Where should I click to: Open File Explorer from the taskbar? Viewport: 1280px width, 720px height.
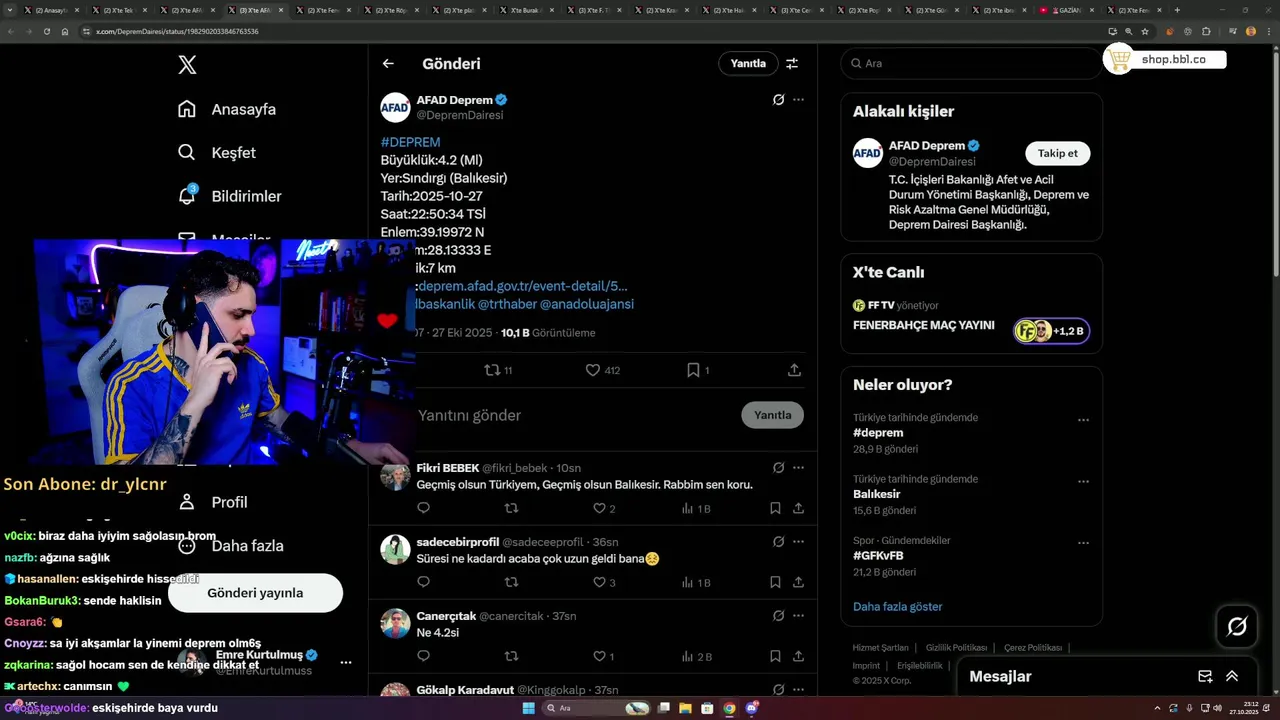[x=685, y=708]
